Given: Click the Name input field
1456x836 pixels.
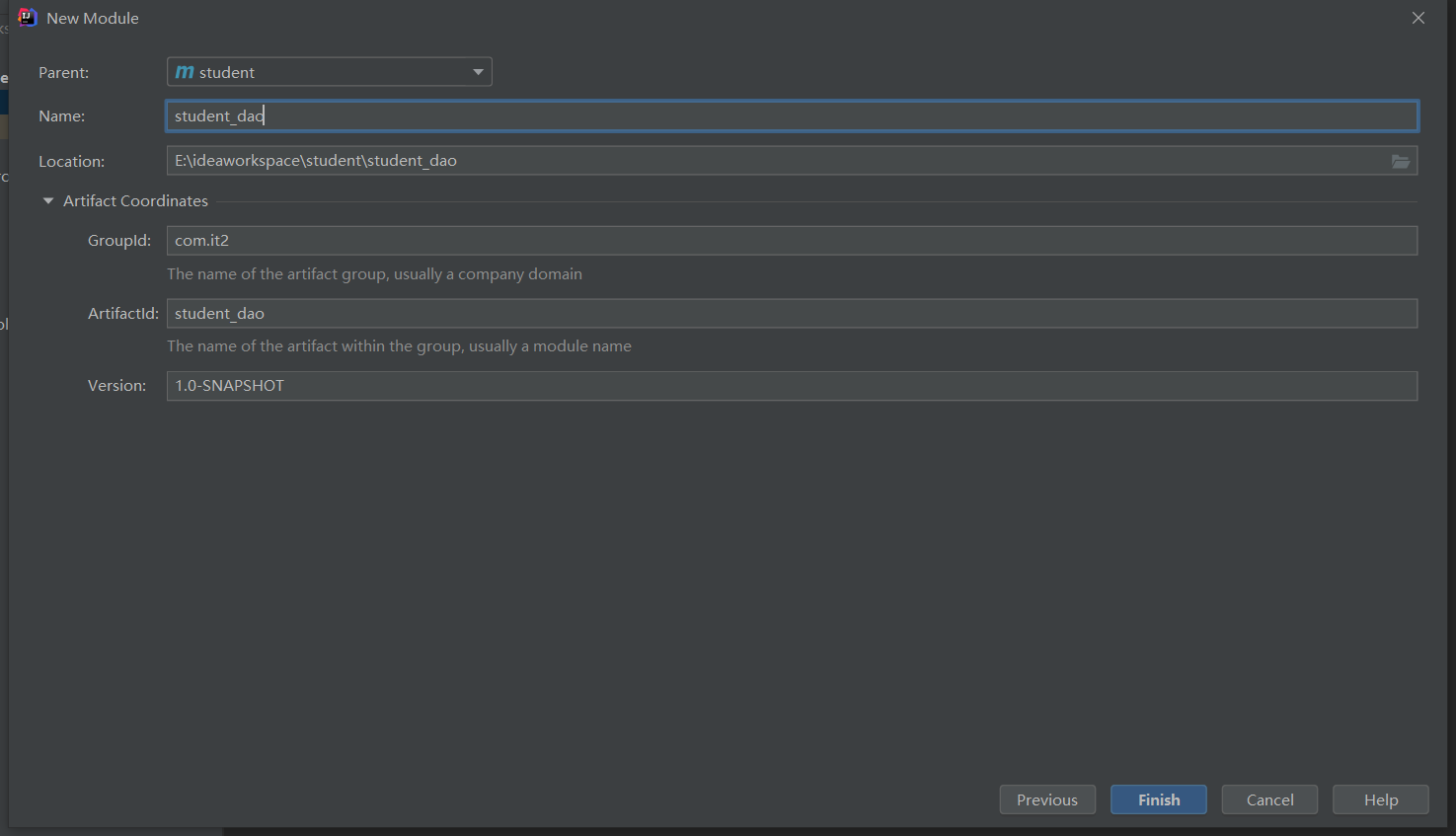Looking at the screenshot, I should (x=792, y=116).
